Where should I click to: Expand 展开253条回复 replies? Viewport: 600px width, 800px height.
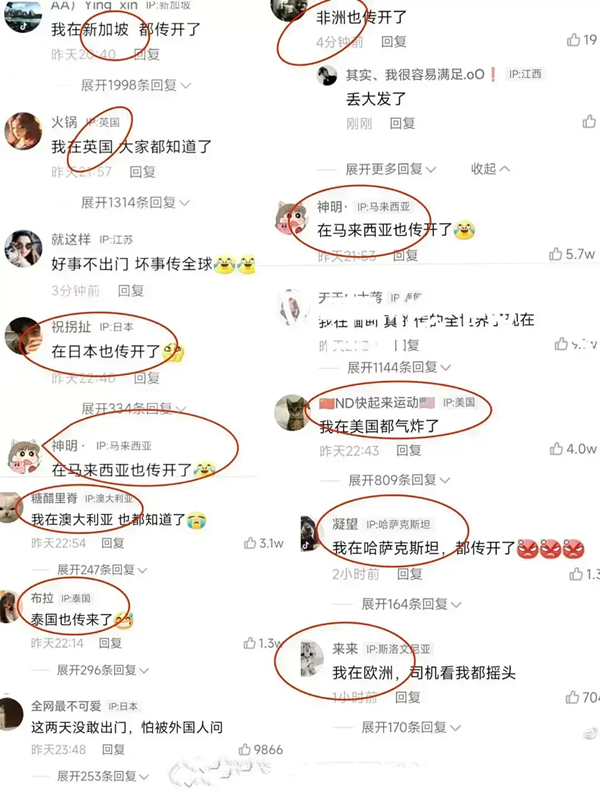103,777
